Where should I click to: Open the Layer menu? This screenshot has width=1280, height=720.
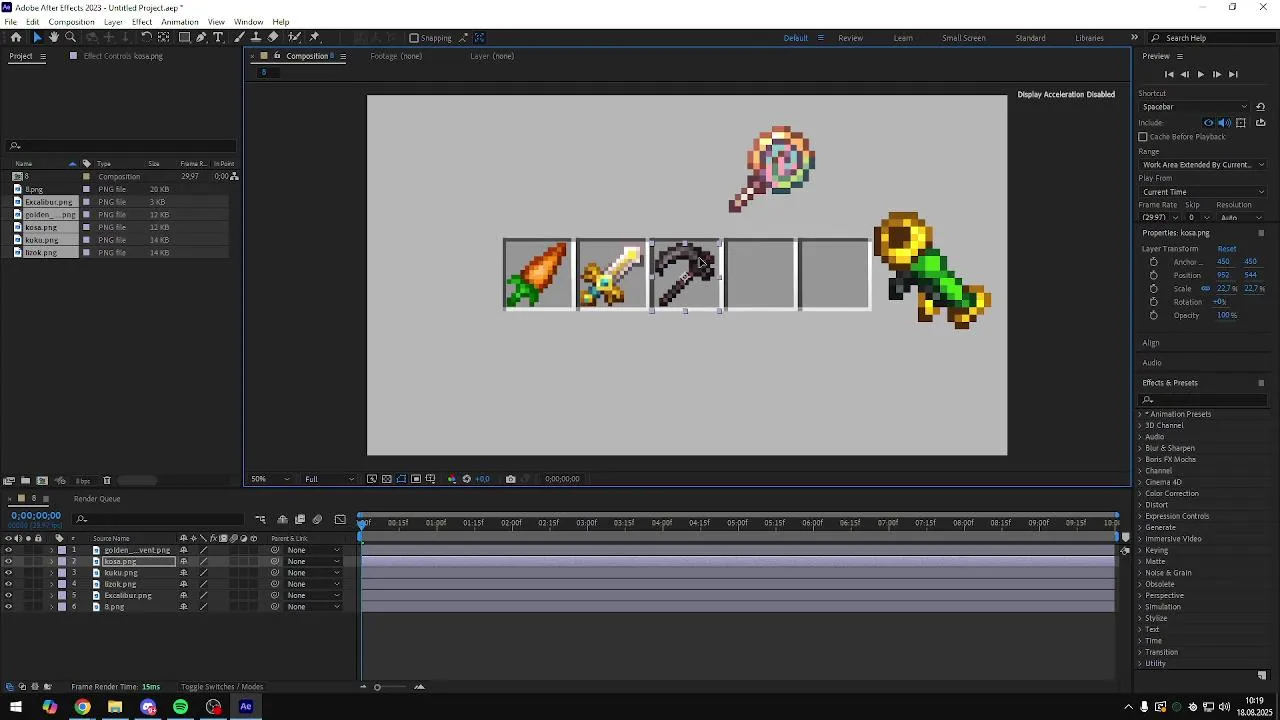coord(114,22)
